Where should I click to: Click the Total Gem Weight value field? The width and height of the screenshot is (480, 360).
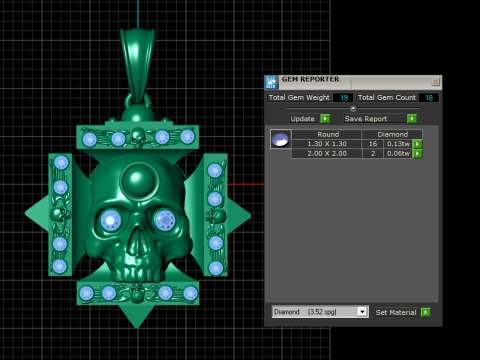[x=343, y=98]
